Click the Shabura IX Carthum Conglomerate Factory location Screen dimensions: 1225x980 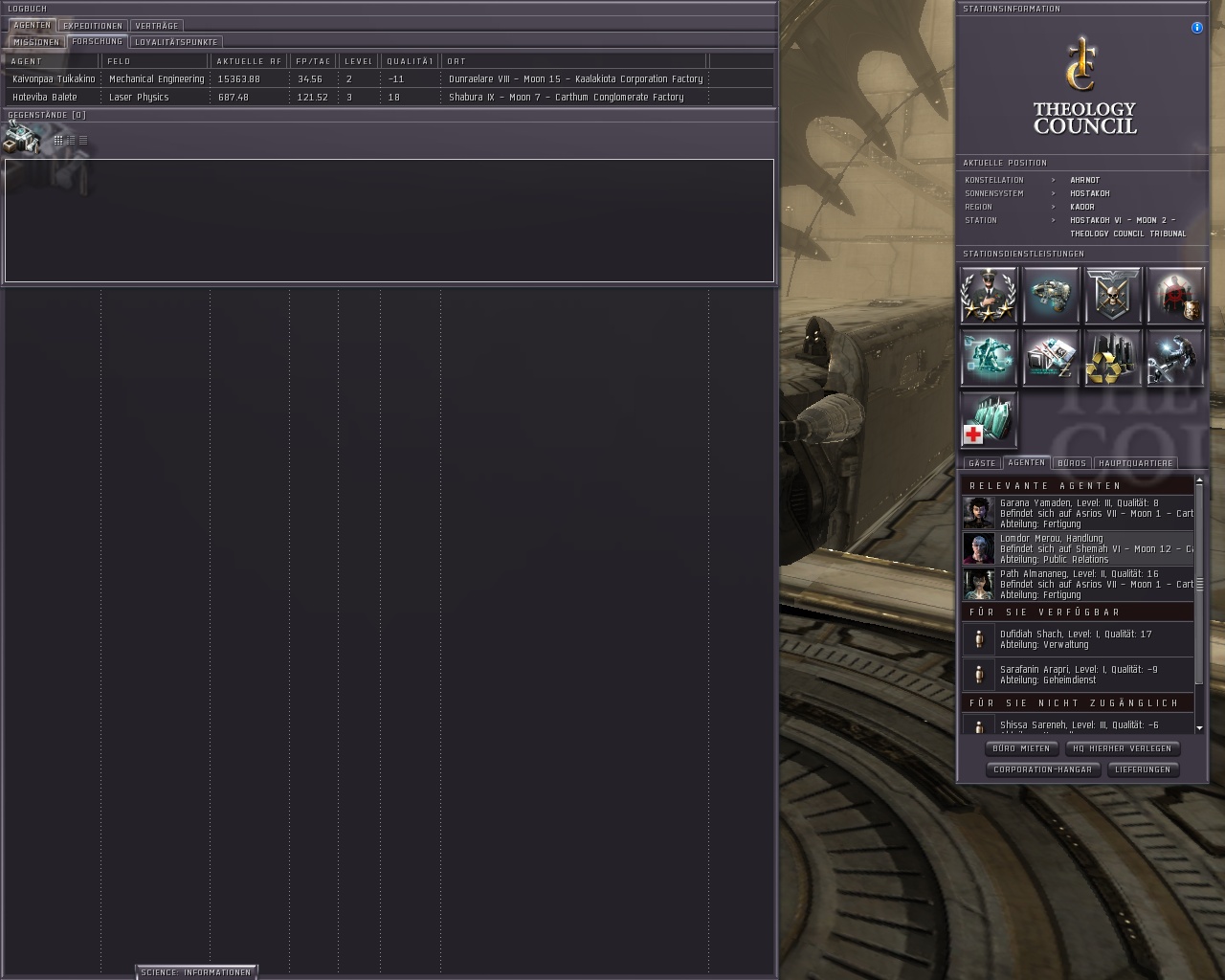pyautogui.click(x=567, y=98)
